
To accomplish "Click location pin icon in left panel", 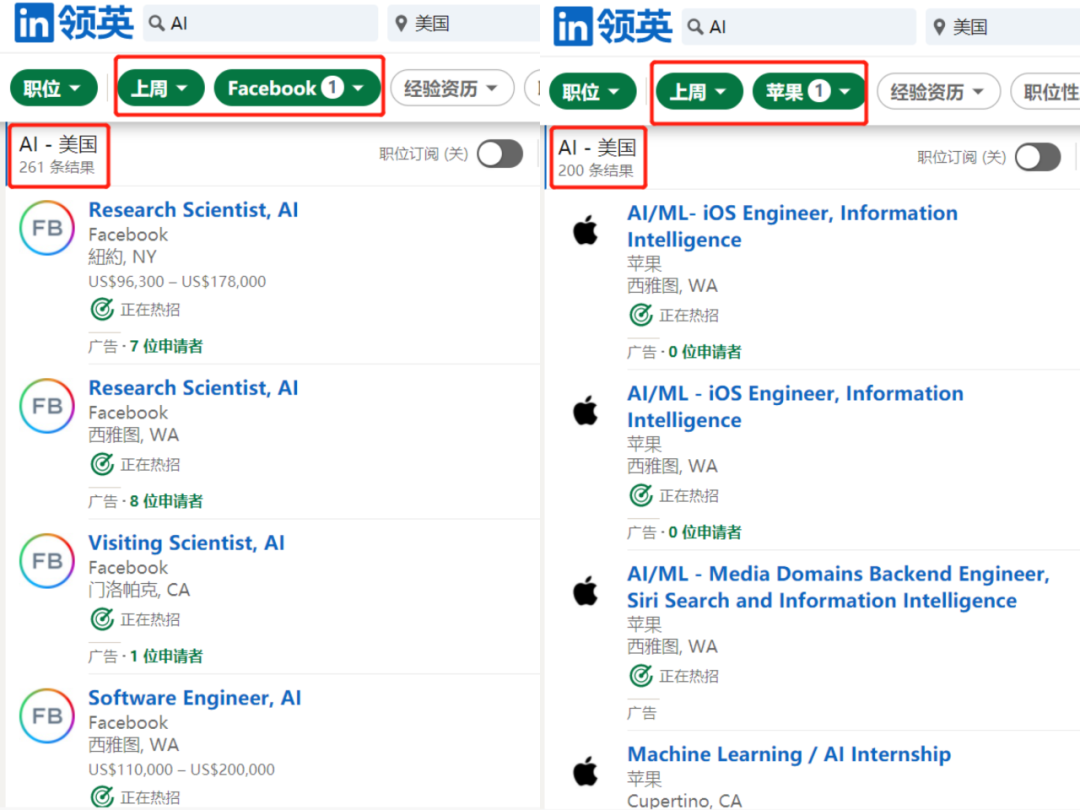I will pyautogui.click(x=402, y=23).
